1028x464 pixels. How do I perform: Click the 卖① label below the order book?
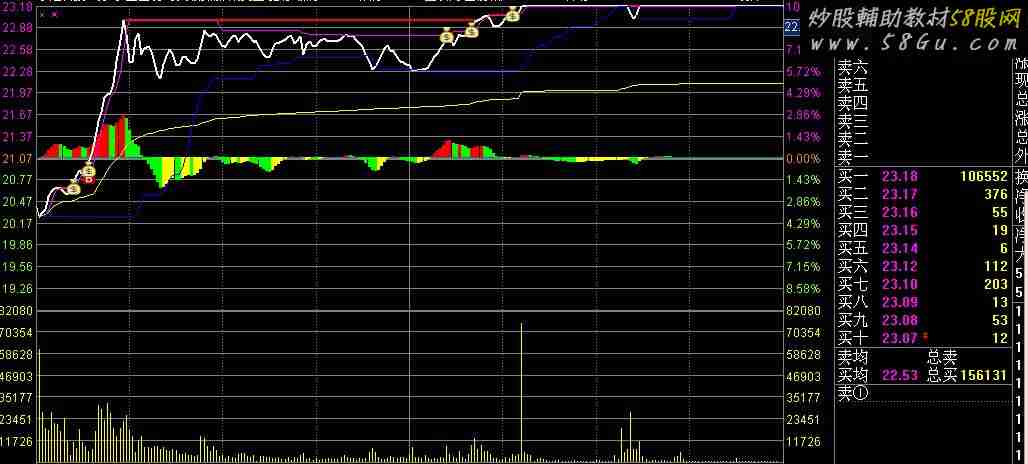(x=853, y=393)
